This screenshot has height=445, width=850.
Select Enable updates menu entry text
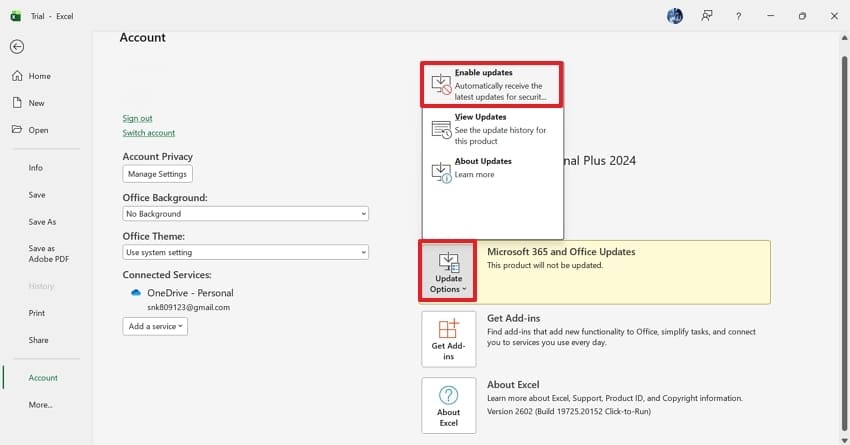(484, 73)
